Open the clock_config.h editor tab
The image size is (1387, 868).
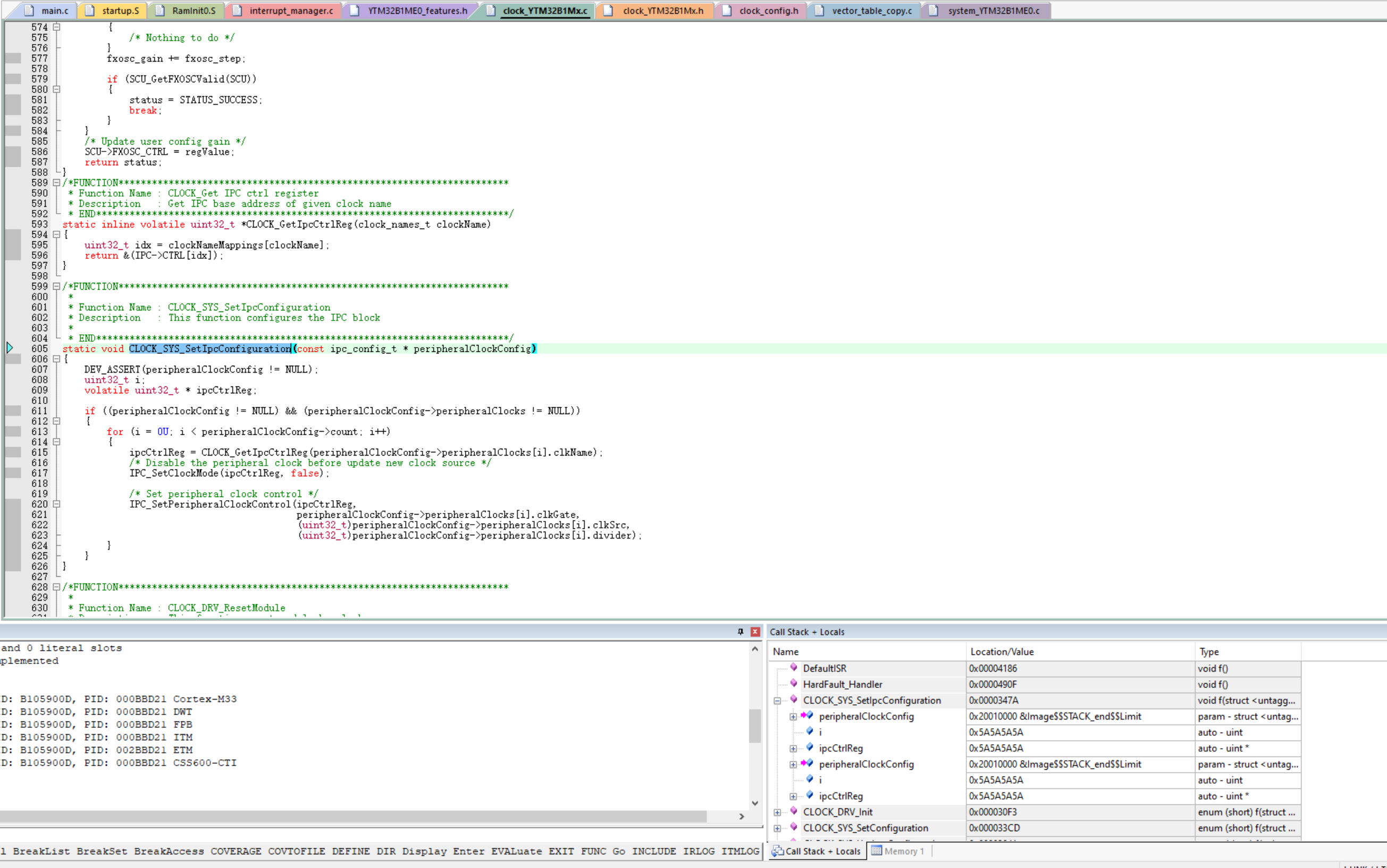pyautogui.click(x=768, y=10)
